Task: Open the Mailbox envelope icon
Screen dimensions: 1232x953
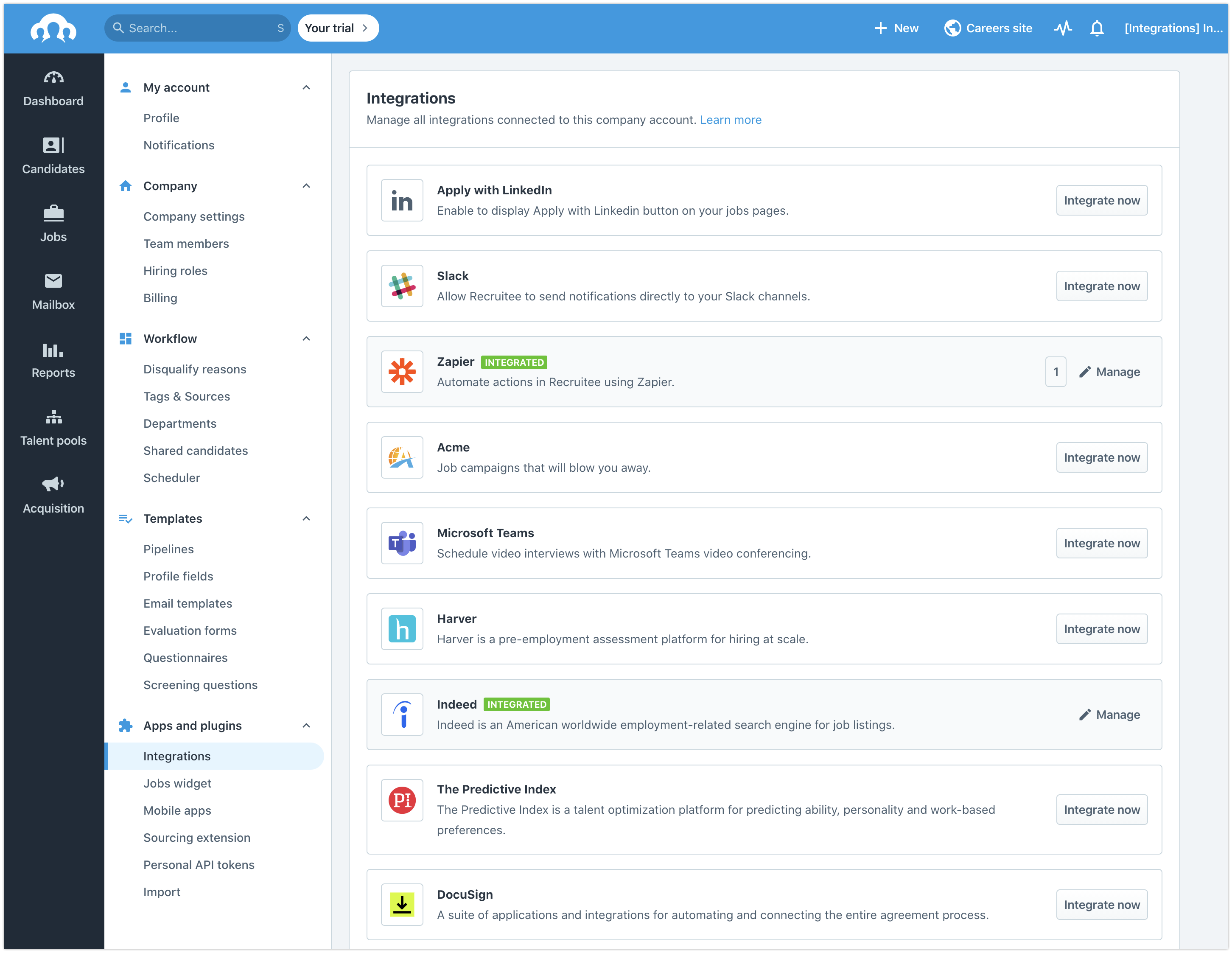Action: coord(53,280)
